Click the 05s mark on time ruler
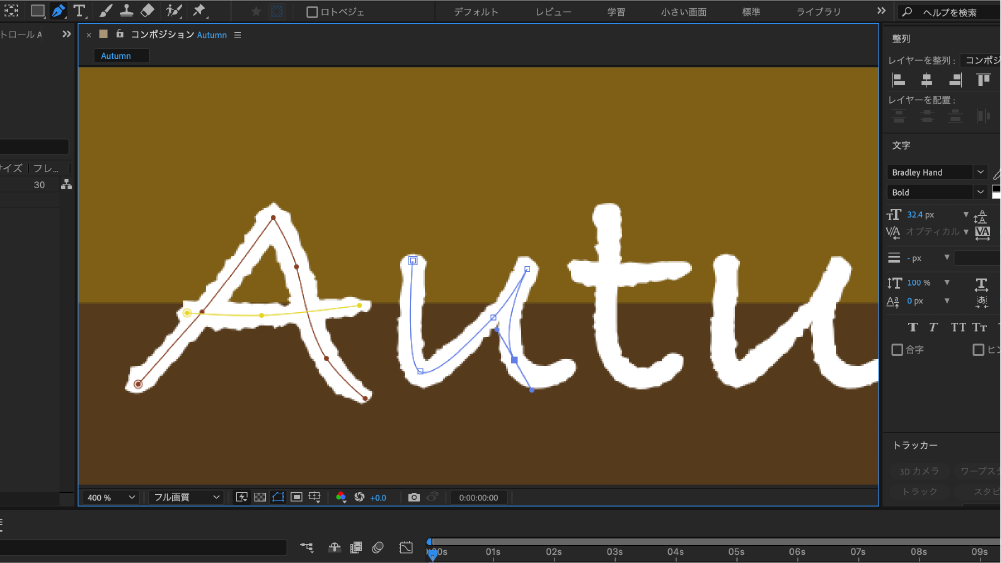 (736, 552)
